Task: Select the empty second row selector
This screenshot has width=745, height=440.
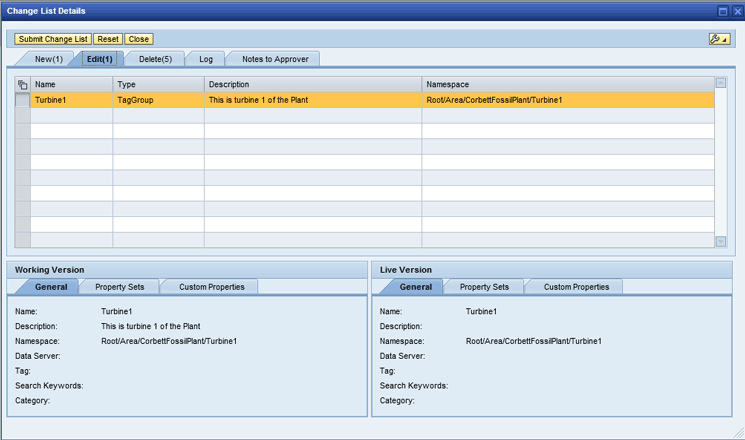Action: click(x=22, y=116)
